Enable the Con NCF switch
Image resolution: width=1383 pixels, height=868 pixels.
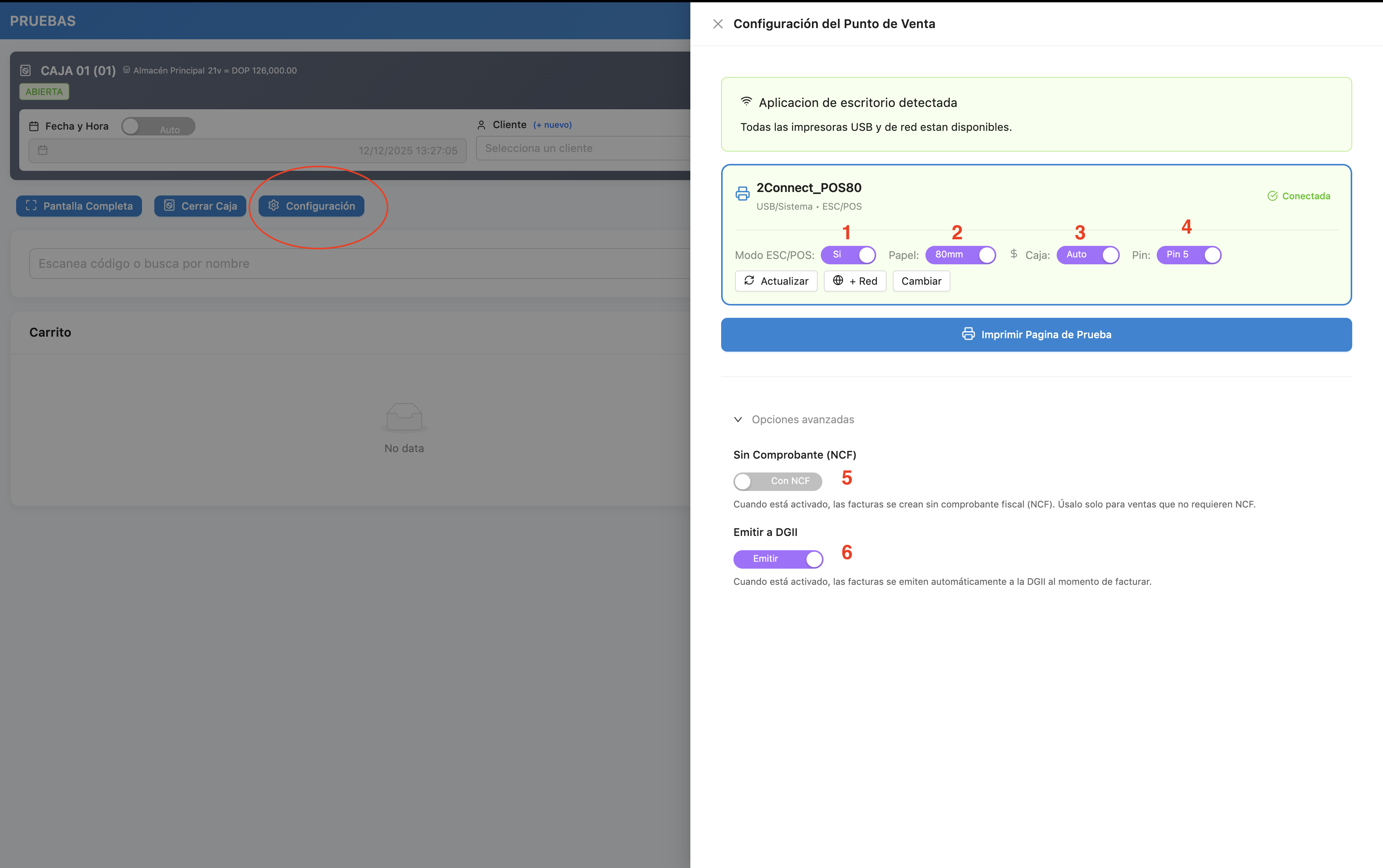click(x=777, y=481)
